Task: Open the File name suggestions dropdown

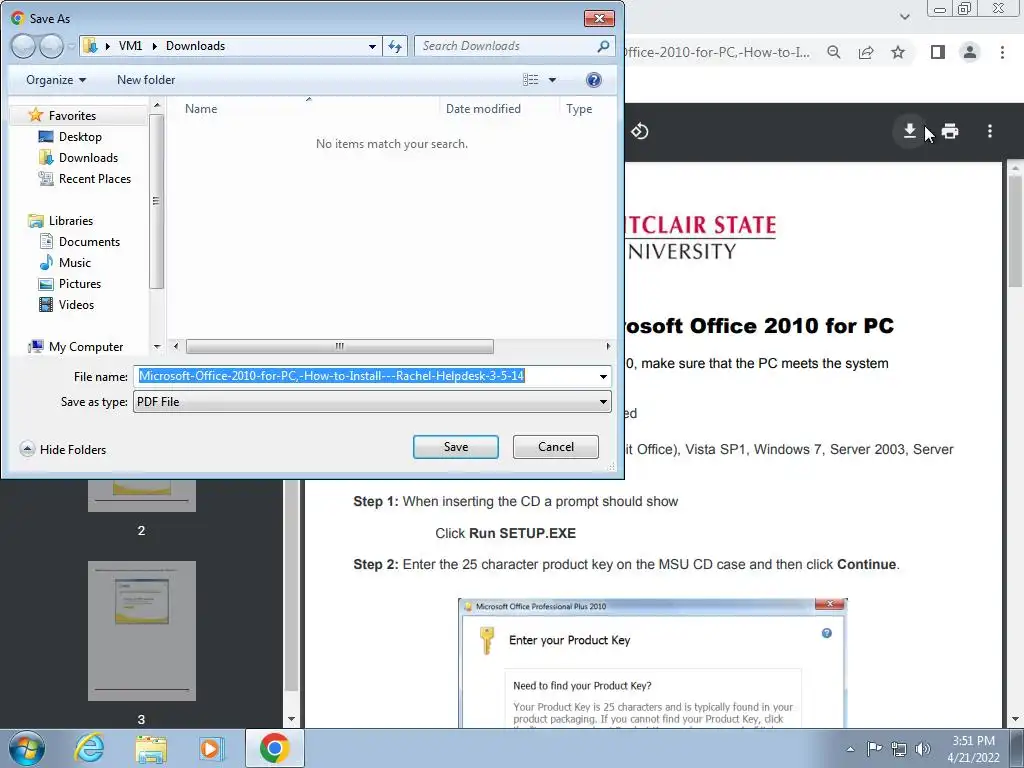Action: pyautogui.click(x=603, y=377)
